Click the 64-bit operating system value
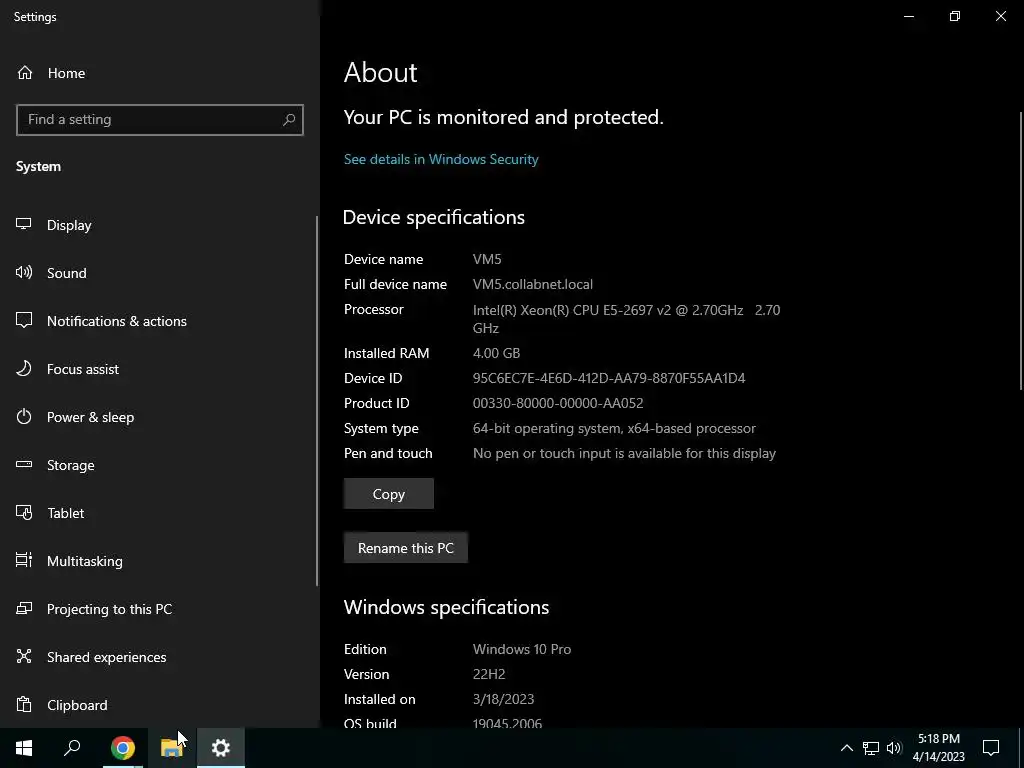Image resolution: width=1024 pixels, height=768 pixels. (614, 428)
